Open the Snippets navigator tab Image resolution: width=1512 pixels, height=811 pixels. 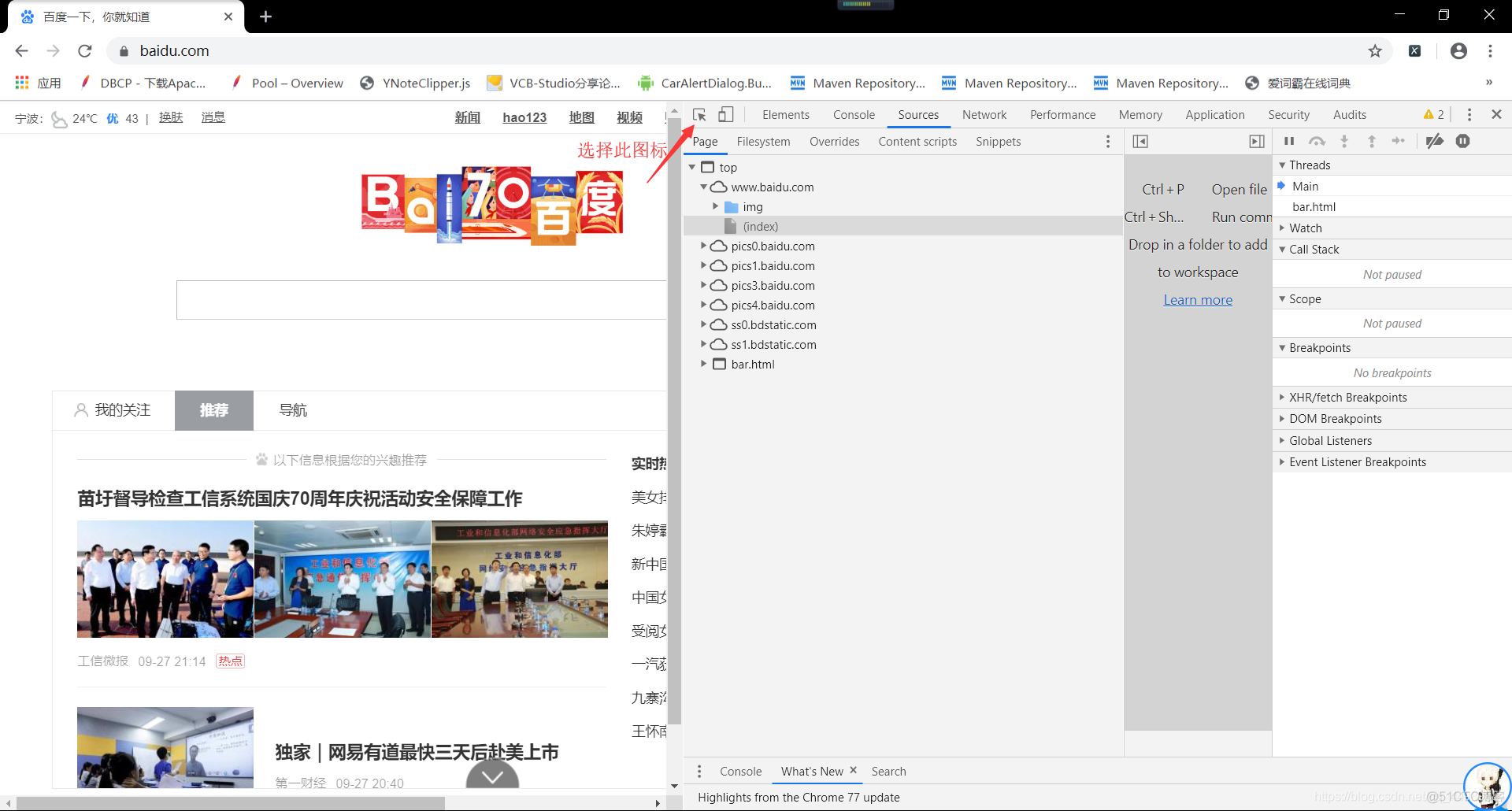click(x=998, y=142)
